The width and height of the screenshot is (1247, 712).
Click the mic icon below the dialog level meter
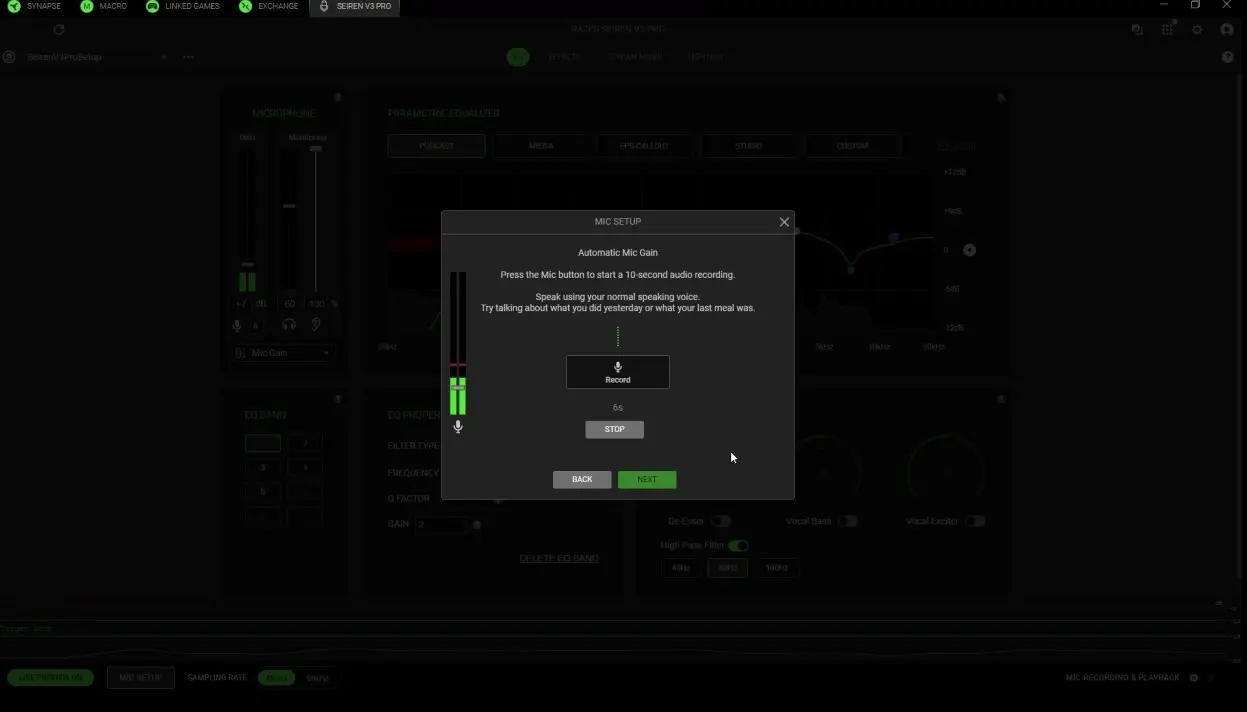pos(458,427)
